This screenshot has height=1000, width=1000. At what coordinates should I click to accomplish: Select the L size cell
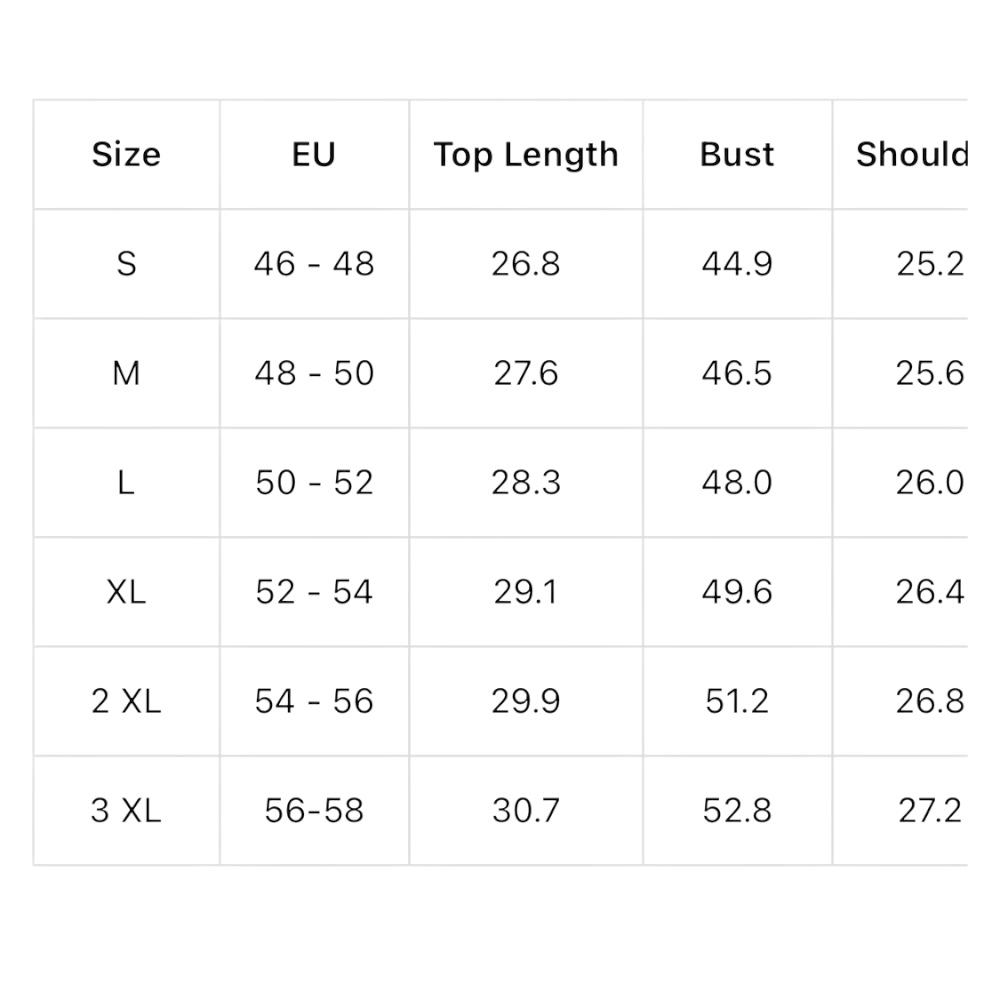coord(126,483)
